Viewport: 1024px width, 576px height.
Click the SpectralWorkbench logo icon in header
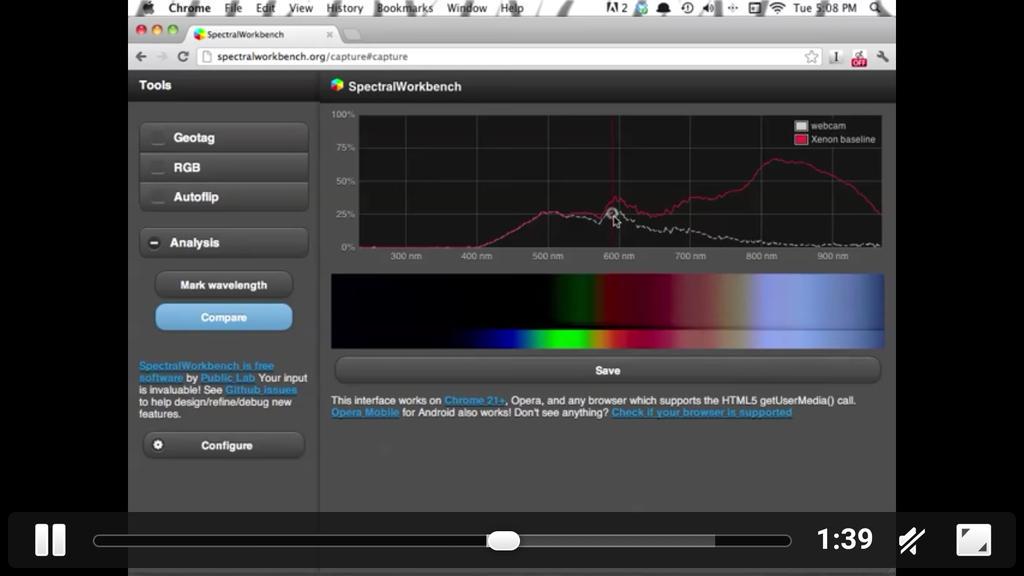point(337,85)
